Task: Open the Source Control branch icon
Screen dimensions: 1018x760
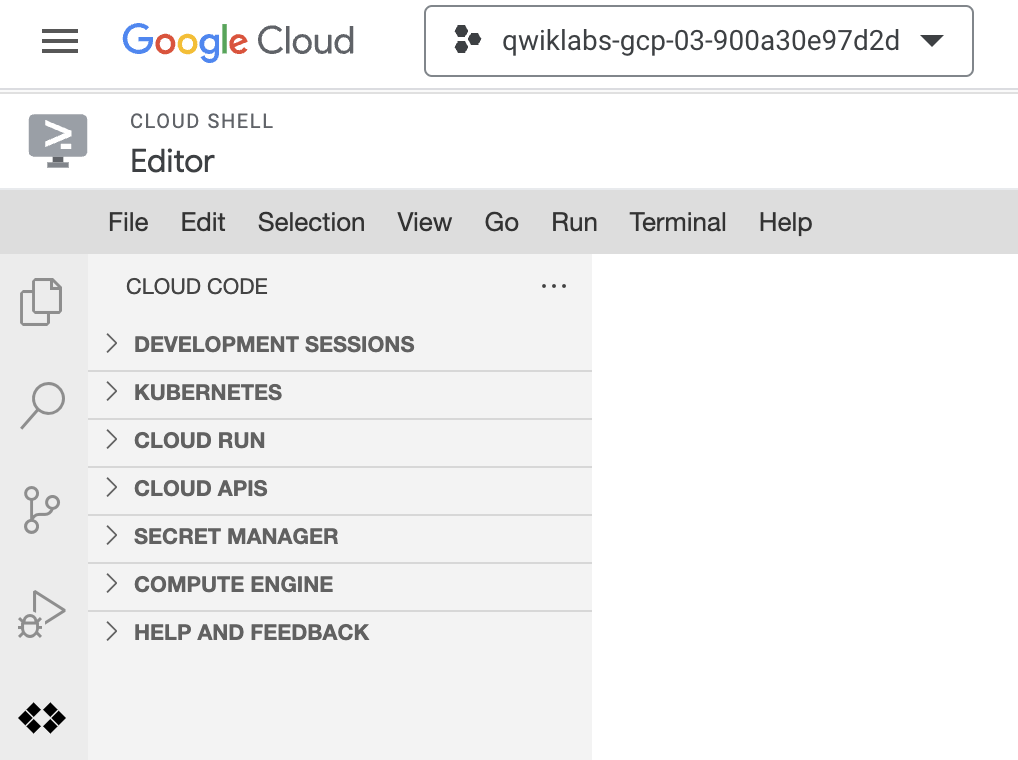Action: (x=42, y=510)
